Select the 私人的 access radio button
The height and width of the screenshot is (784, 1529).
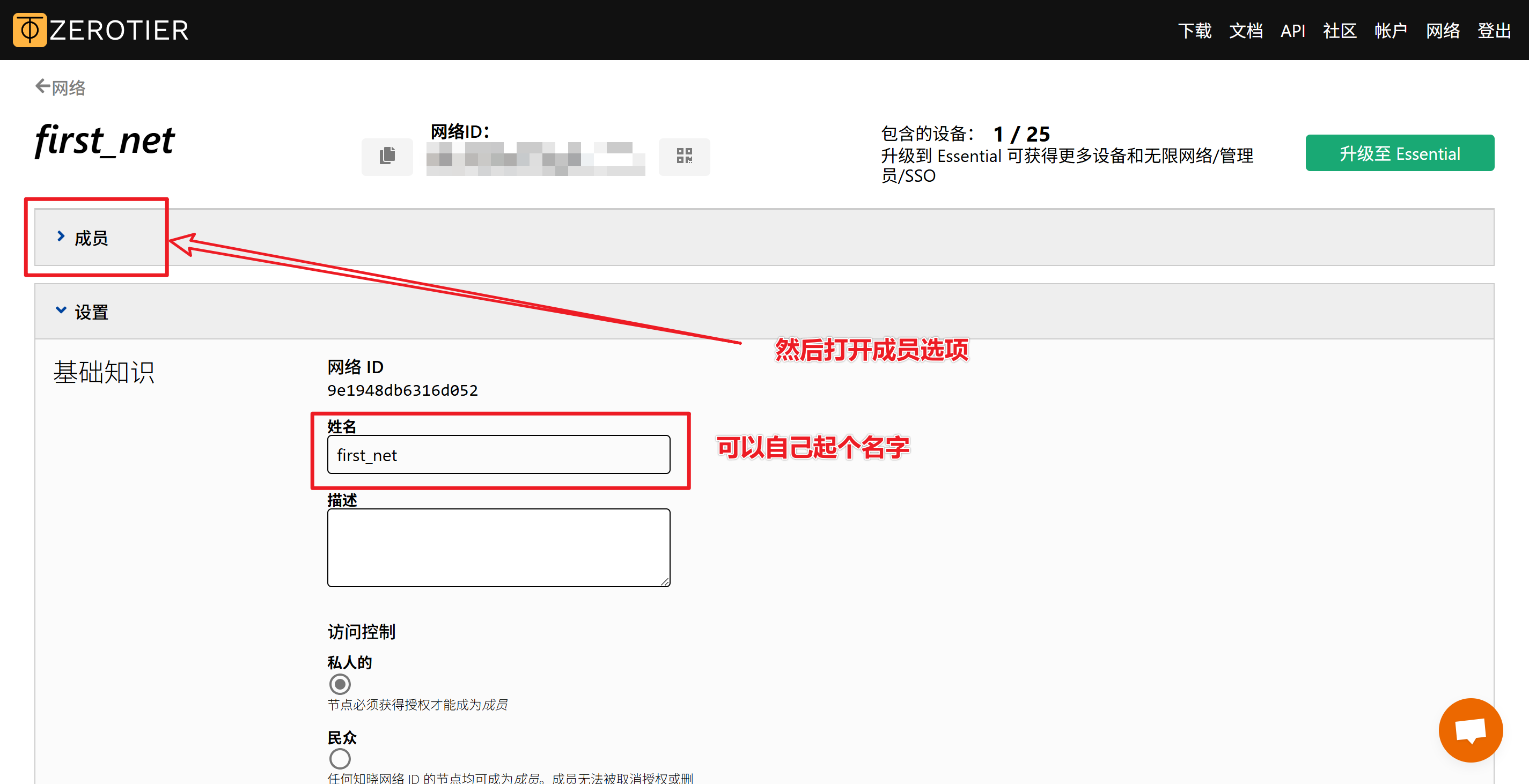click(340, 684)
